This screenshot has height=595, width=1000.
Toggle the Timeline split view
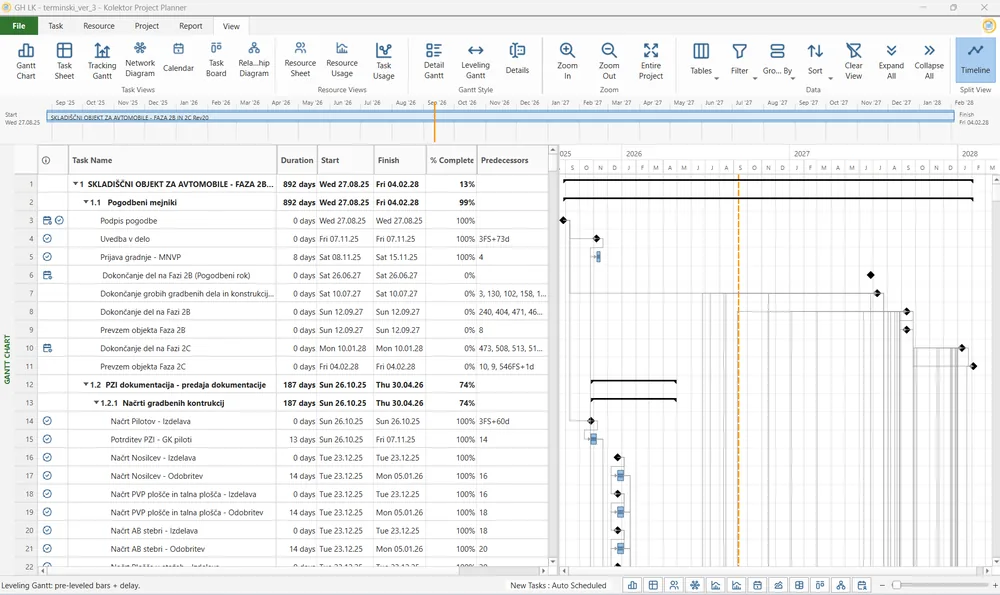[x=975, y=59]
